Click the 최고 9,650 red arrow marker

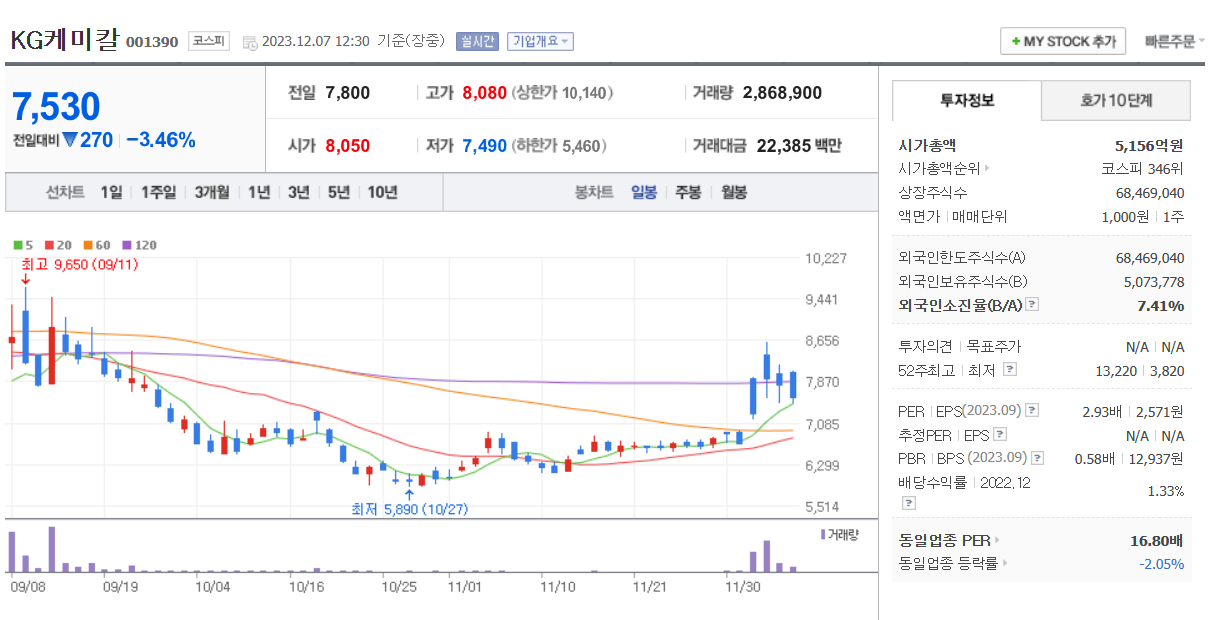pyautogui.click(x=25, y=279)
